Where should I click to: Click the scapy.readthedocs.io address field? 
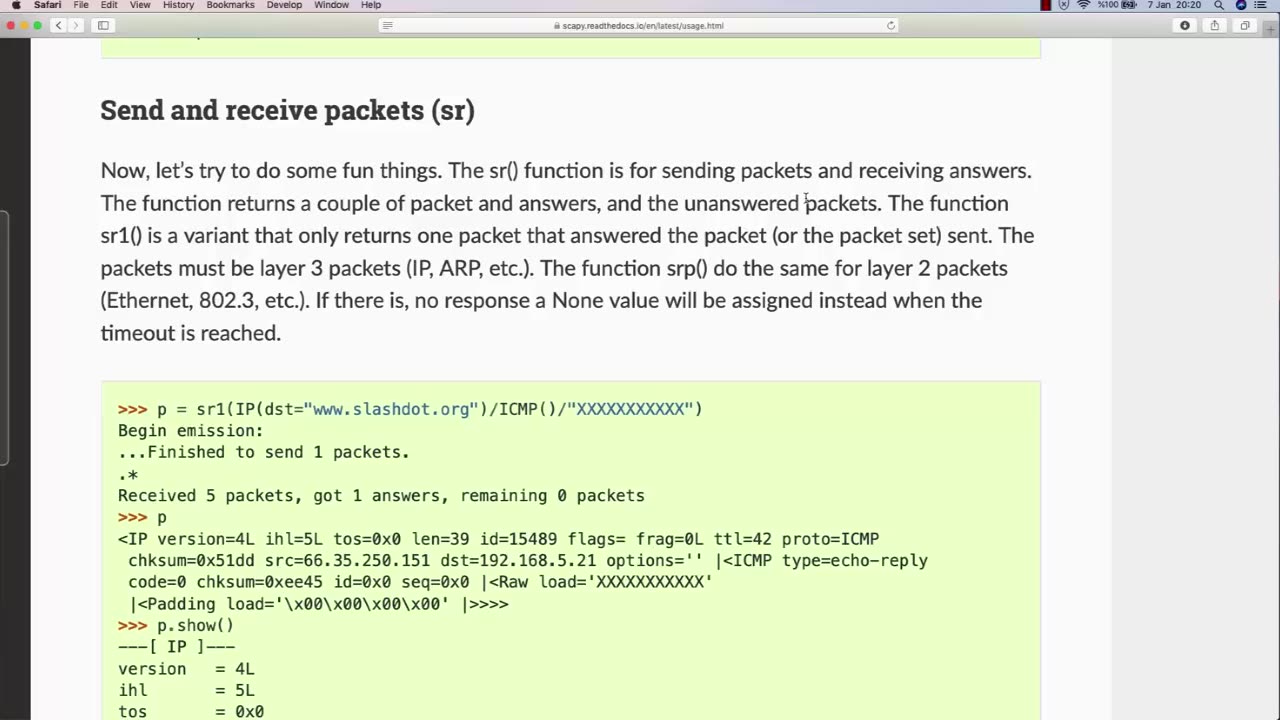point(639,25)
